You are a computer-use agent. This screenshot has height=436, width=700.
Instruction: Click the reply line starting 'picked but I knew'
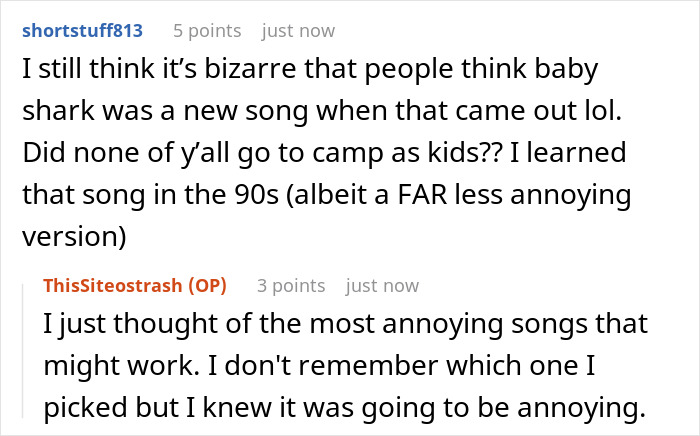(x=345, y=408)
